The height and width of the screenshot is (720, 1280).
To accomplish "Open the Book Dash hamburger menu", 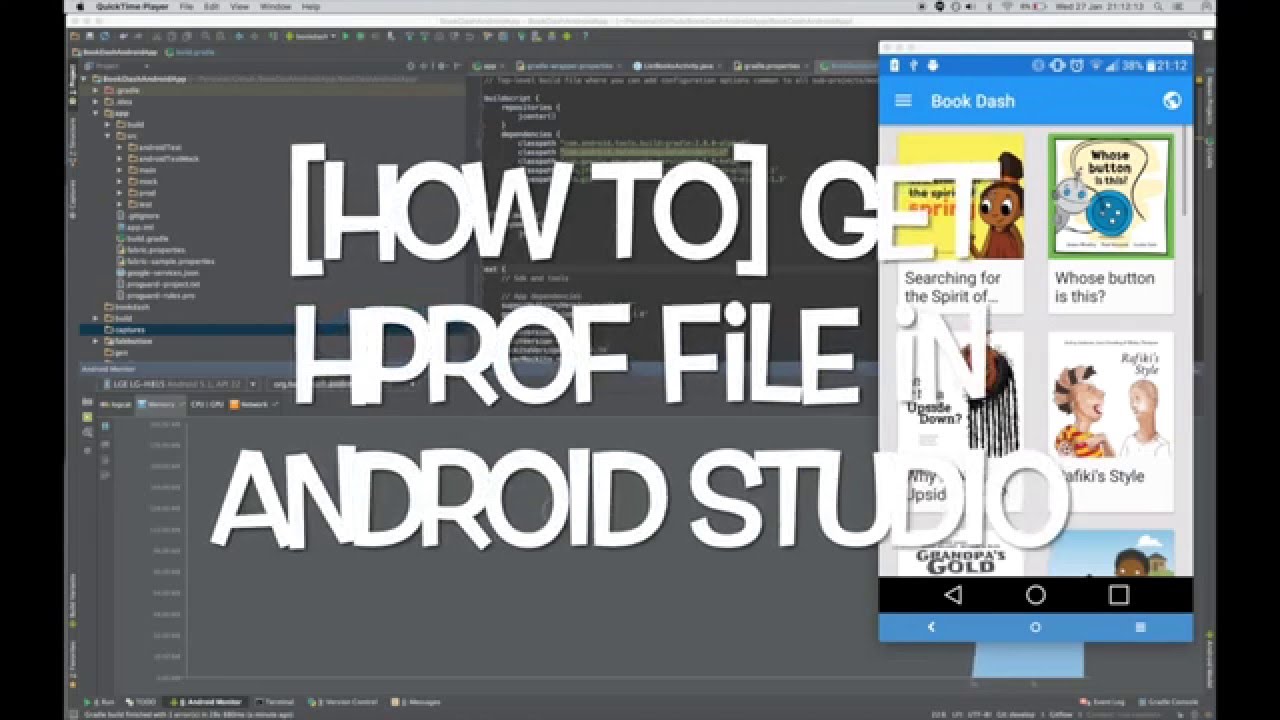I will point(903,101).
